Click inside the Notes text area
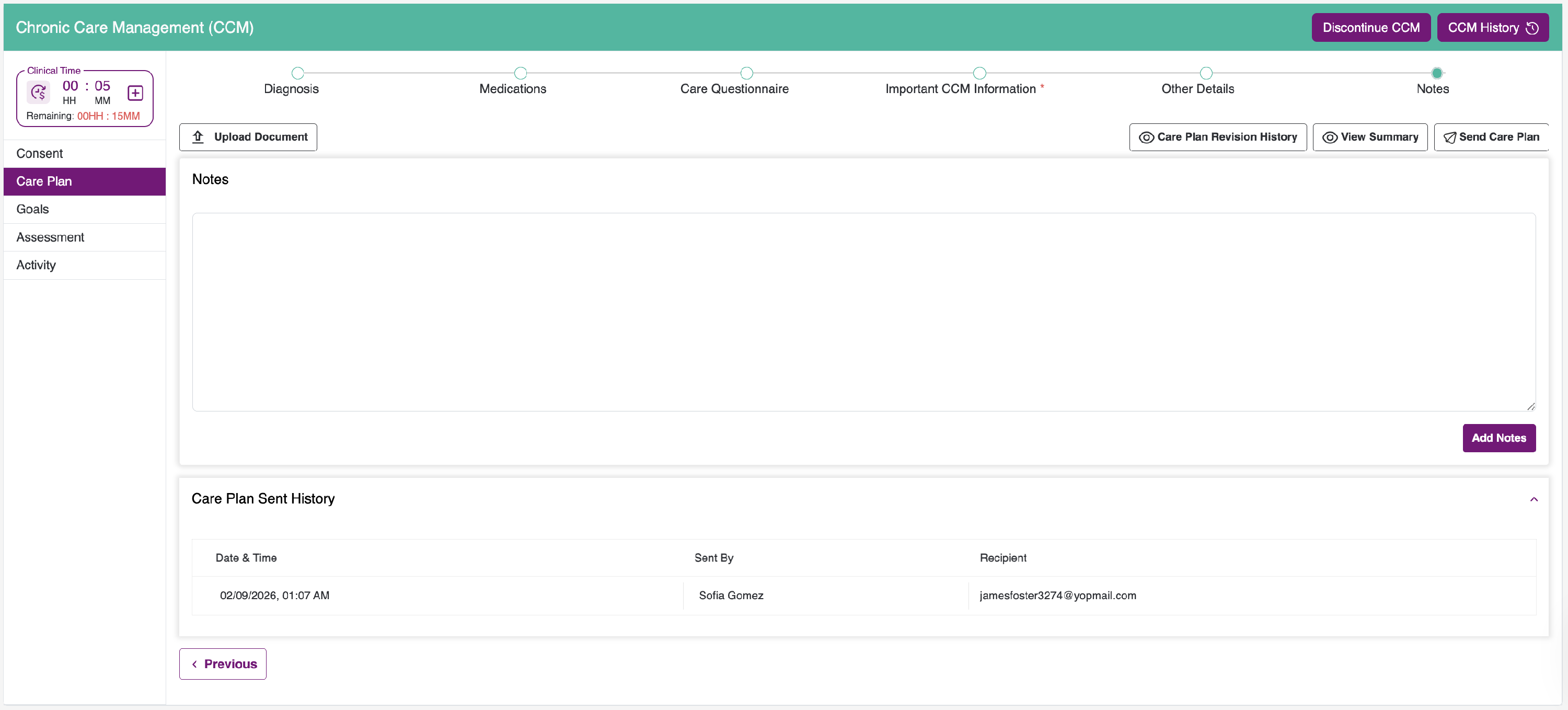This screenshot has width=1568, height=710. (863, 312)
